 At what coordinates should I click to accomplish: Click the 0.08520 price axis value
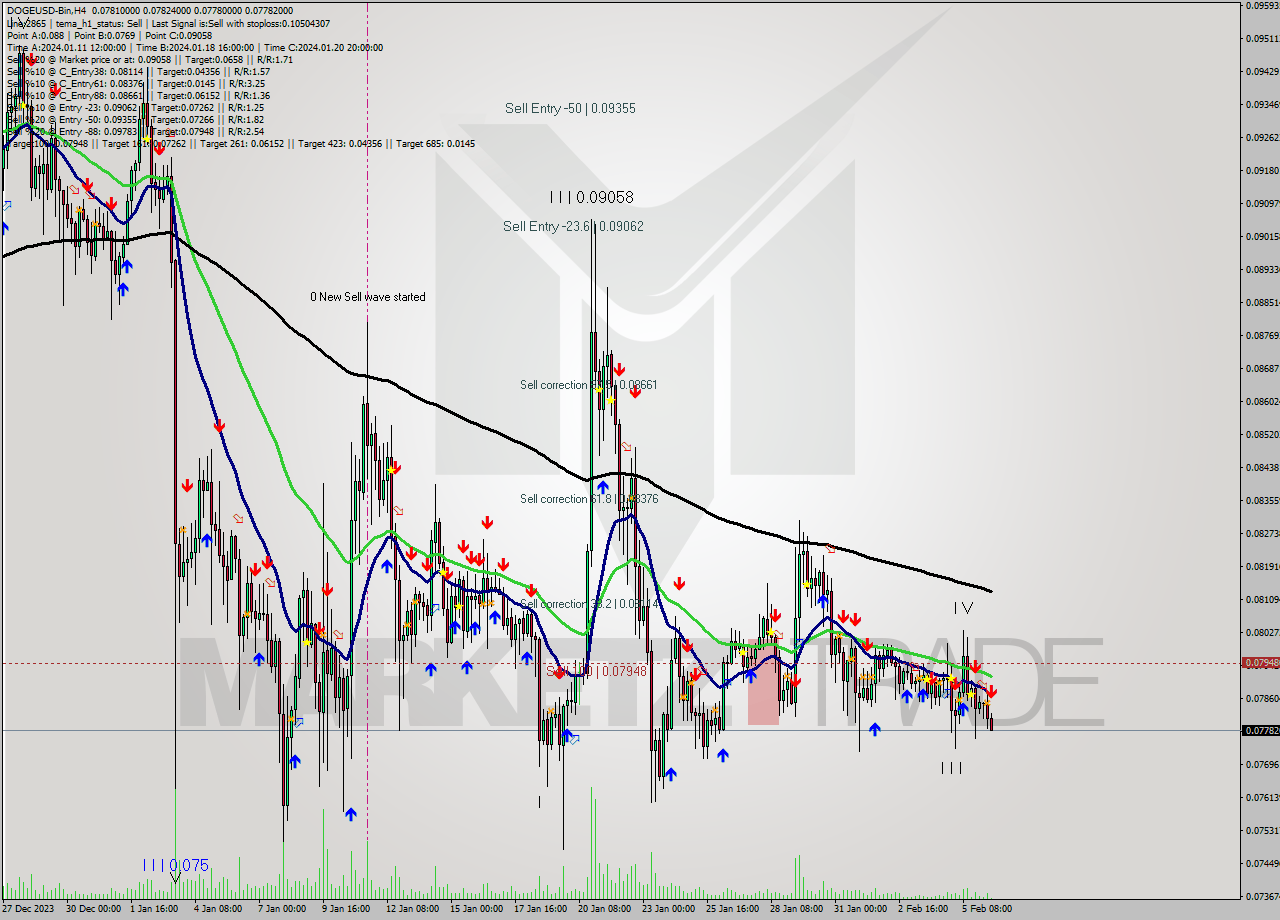1262,434
